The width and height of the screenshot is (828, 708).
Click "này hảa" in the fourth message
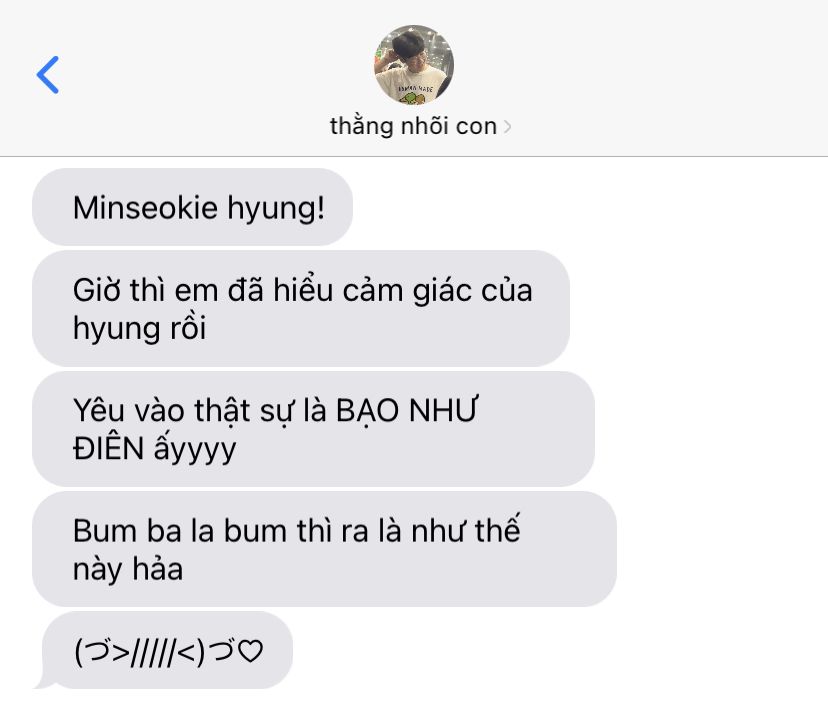pyautogui.click(x=128, y=569)
